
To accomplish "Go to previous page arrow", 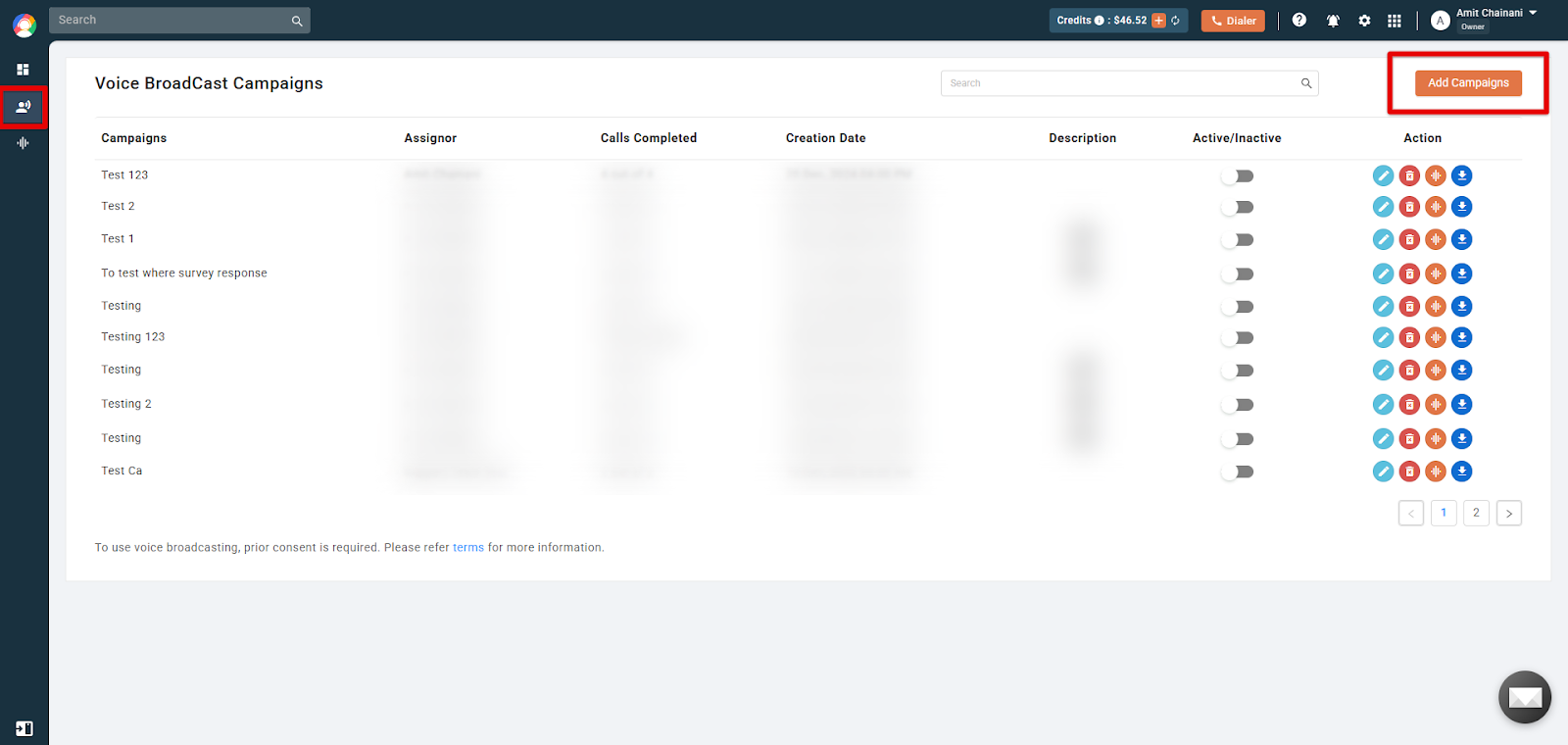I will pos(1411,513).
